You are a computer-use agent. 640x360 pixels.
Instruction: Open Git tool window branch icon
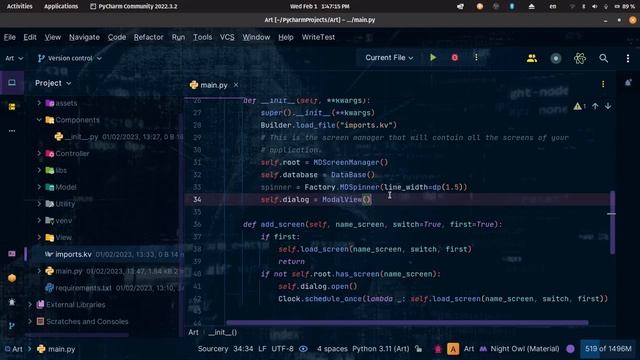coord(12,326)
